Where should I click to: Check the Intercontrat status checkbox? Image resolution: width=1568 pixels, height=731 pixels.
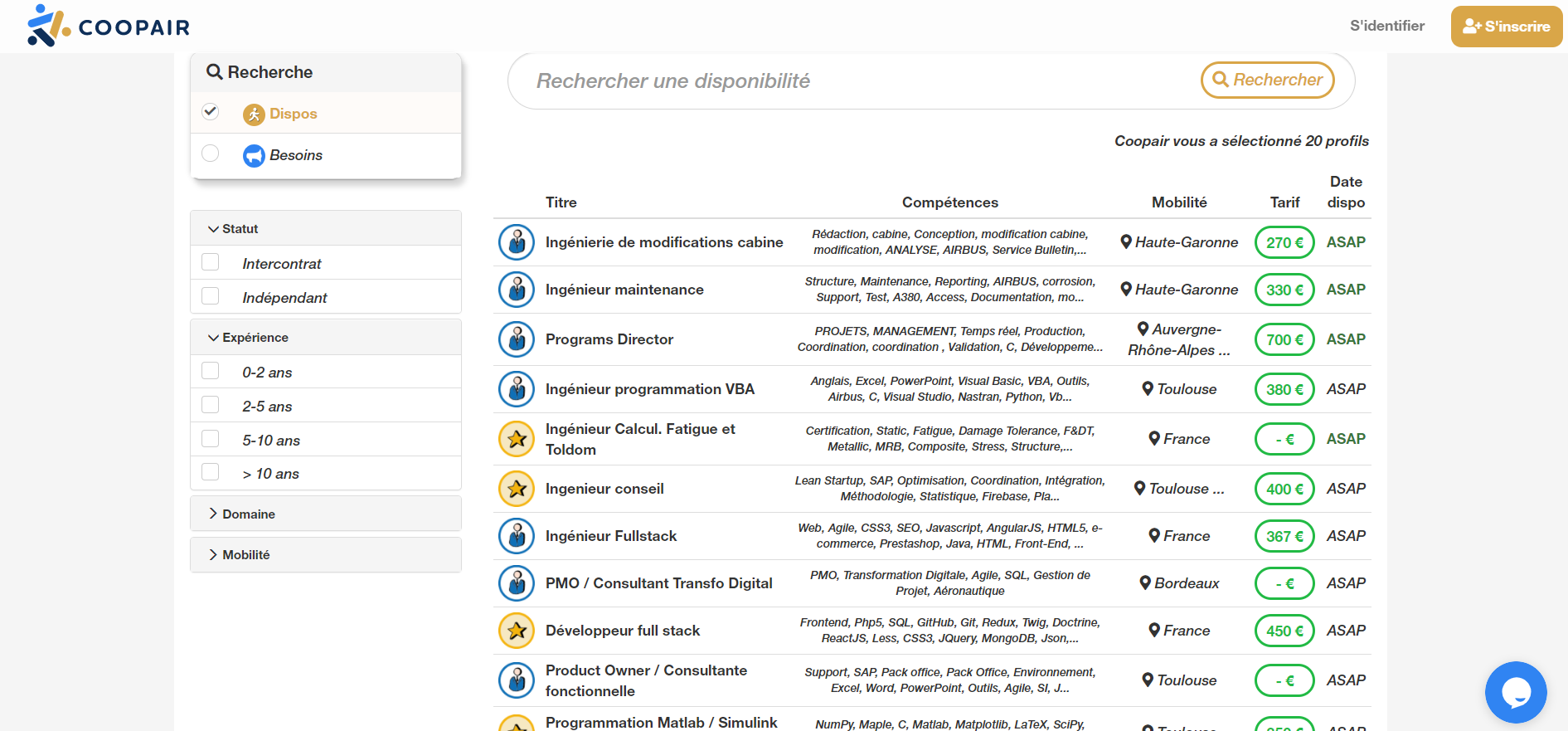(x=211, y=262)
